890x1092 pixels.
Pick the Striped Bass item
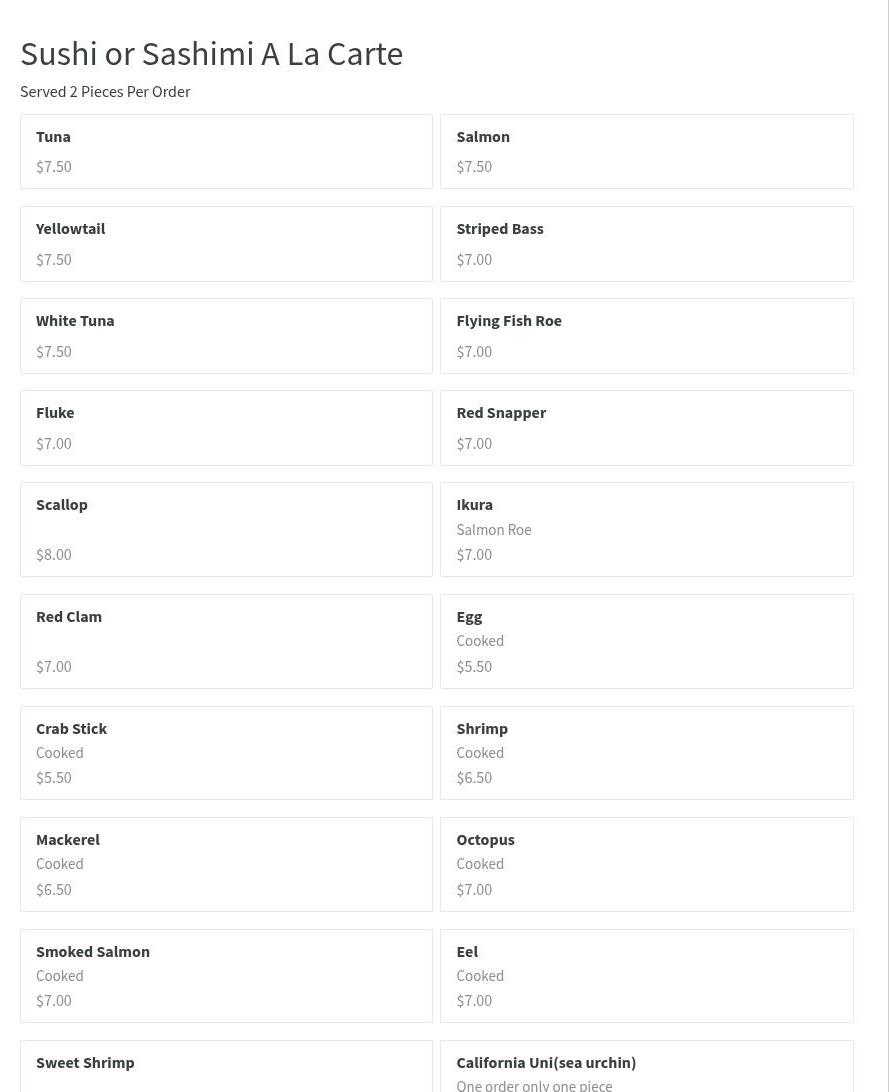click(647, 244)
